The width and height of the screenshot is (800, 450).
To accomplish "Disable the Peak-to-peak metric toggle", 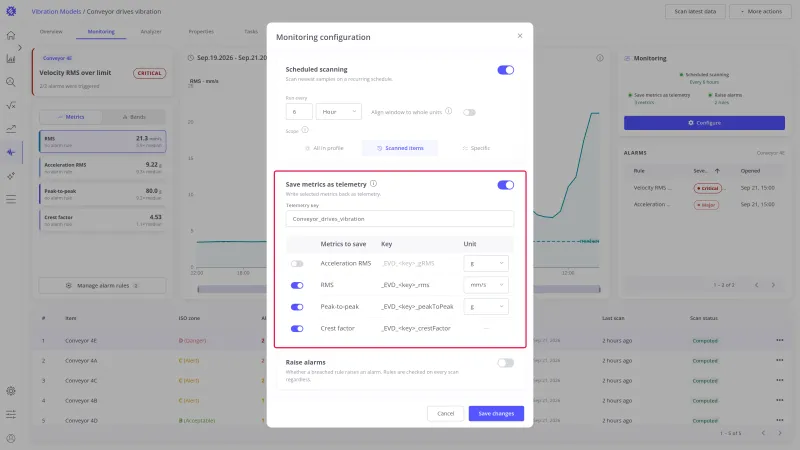I will point(297,307).
